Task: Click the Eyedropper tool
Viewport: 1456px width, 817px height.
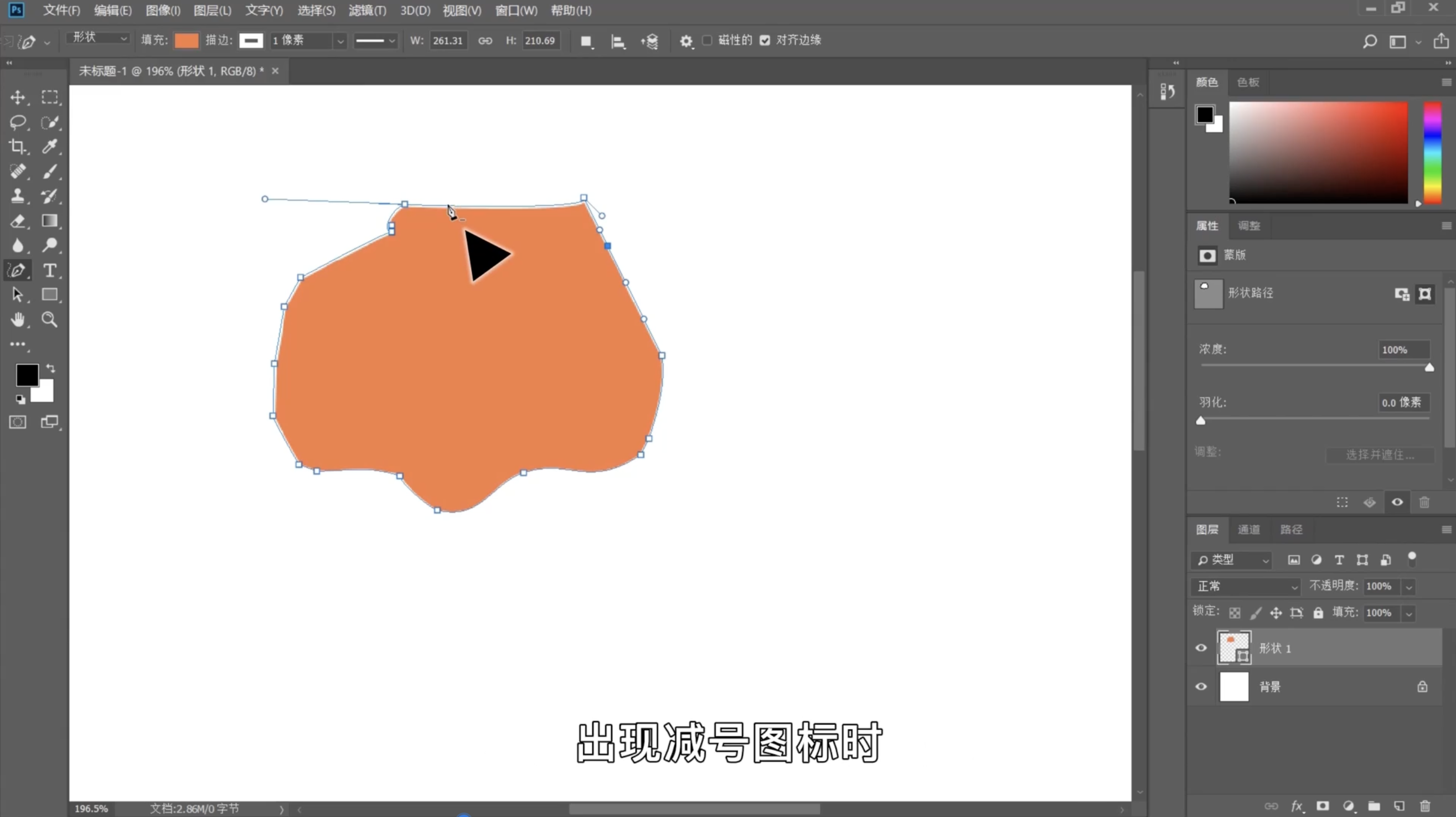Action: [50, 146]
